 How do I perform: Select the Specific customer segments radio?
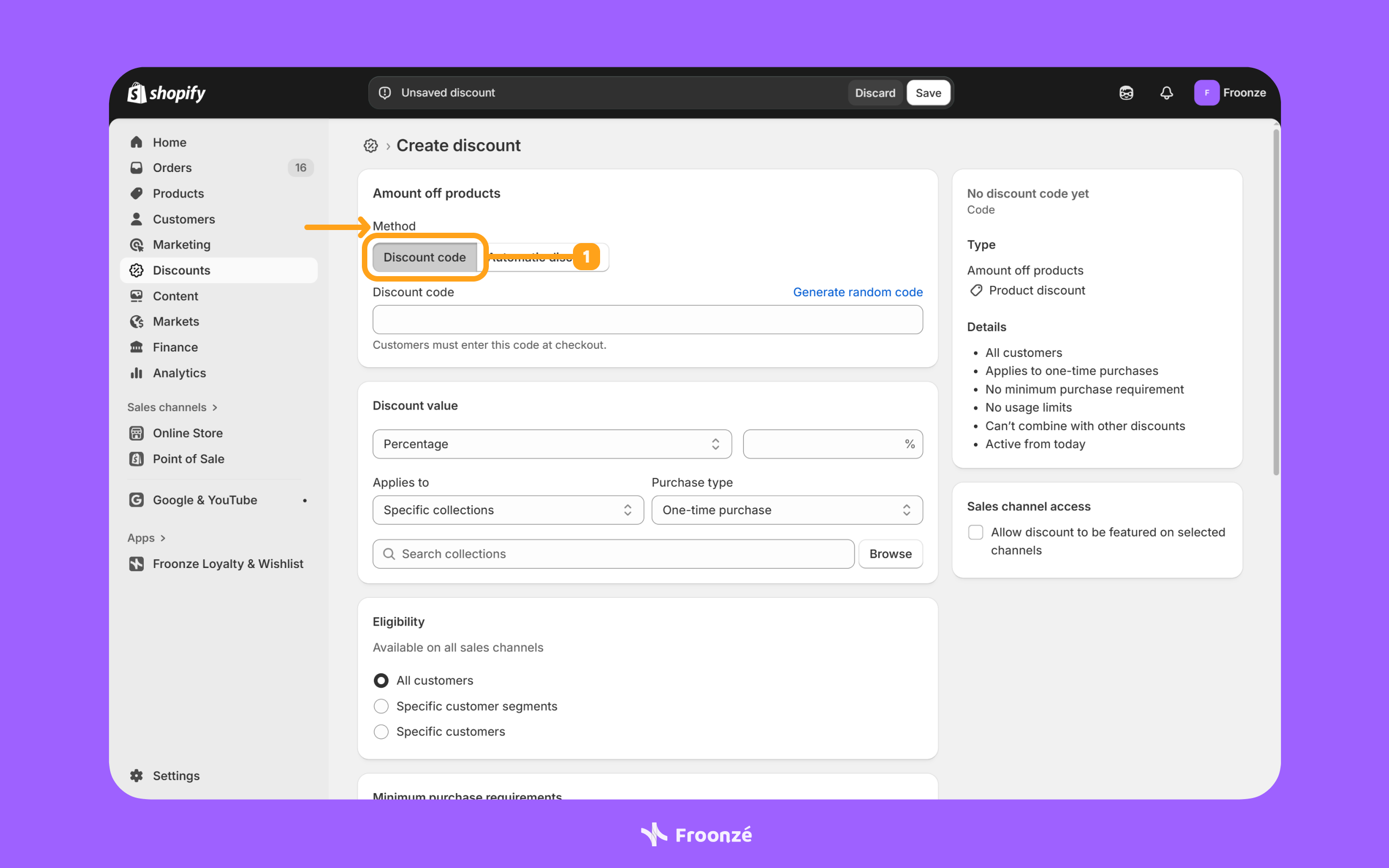[x=381, y=706]
